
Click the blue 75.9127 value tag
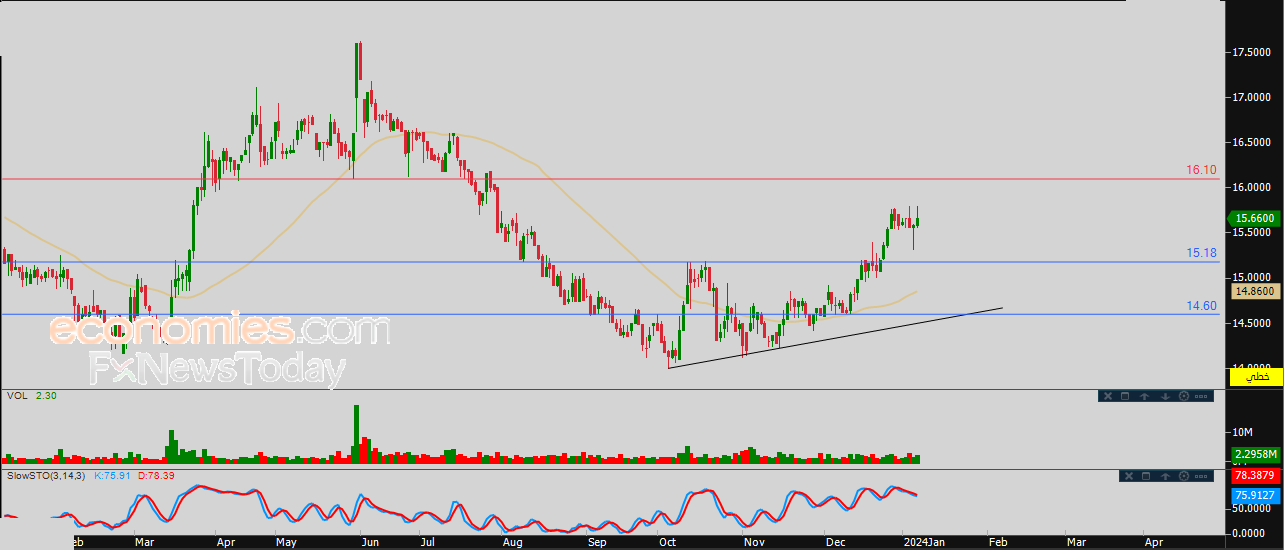(x=1254, y=494)
